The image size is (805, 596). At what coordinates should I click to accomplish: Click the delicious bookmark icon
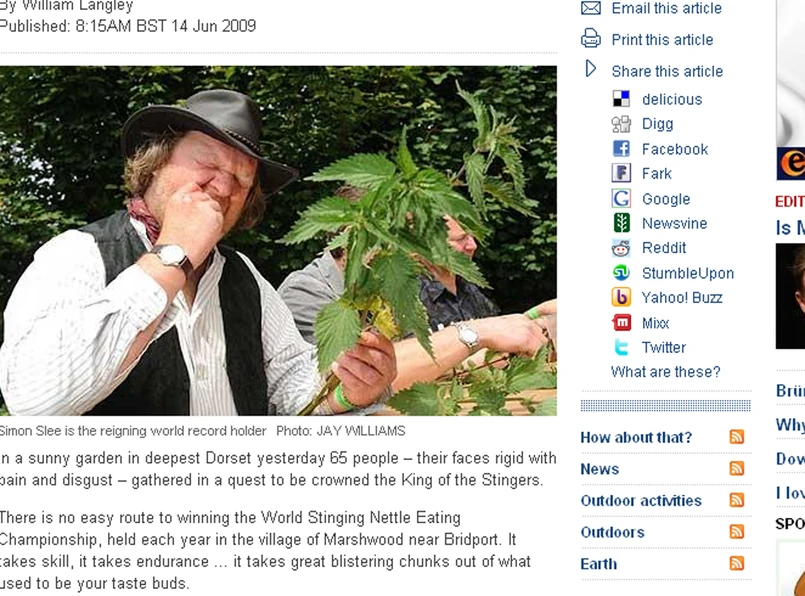coord(621,99)
